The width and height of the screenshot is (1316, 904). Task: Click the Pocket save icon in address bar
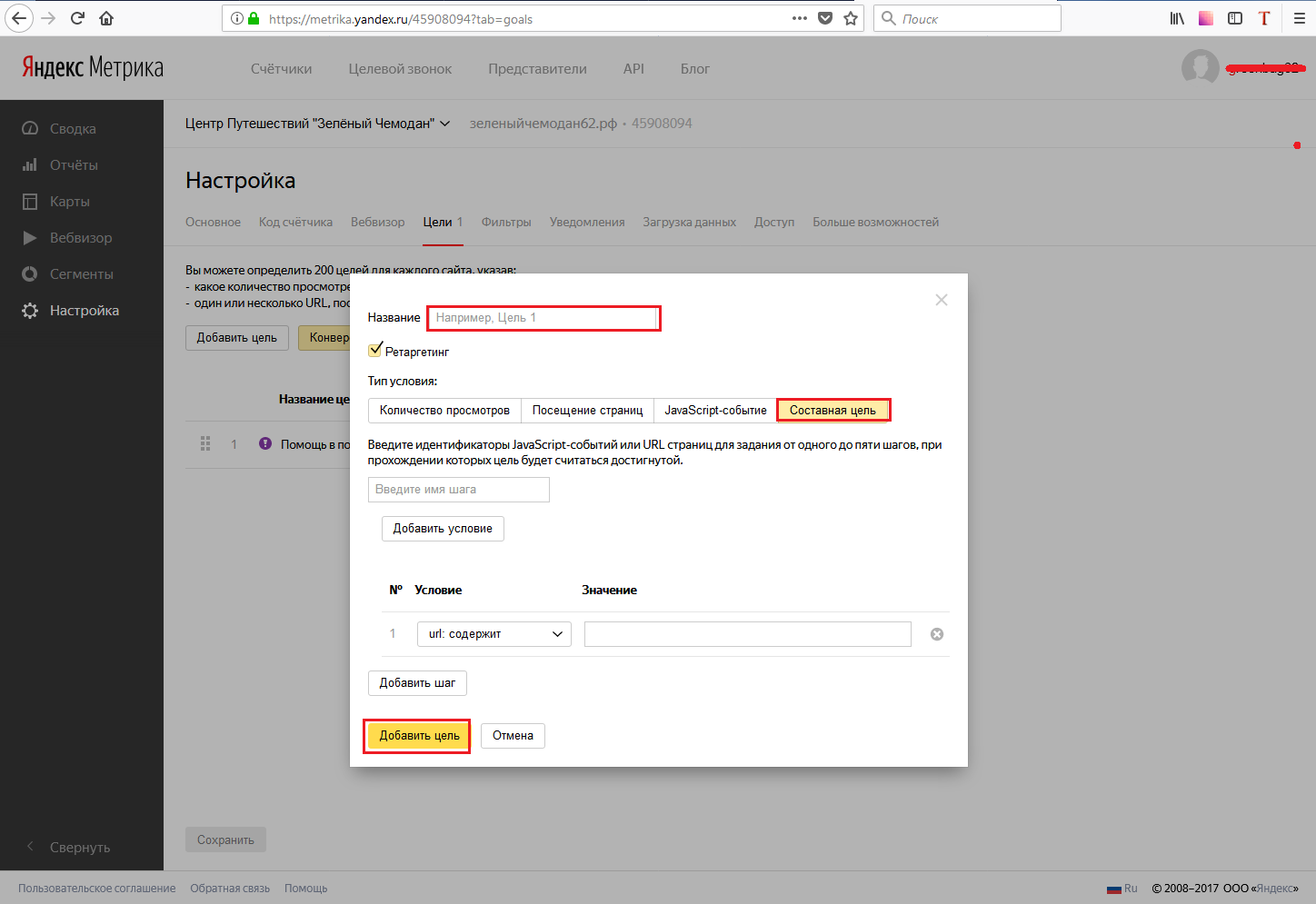tap(825, 18)
